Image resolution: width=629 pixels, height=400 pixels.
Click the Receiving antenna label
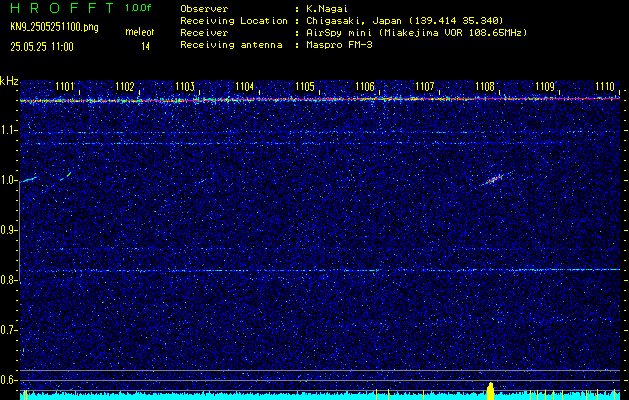point(231,45)
